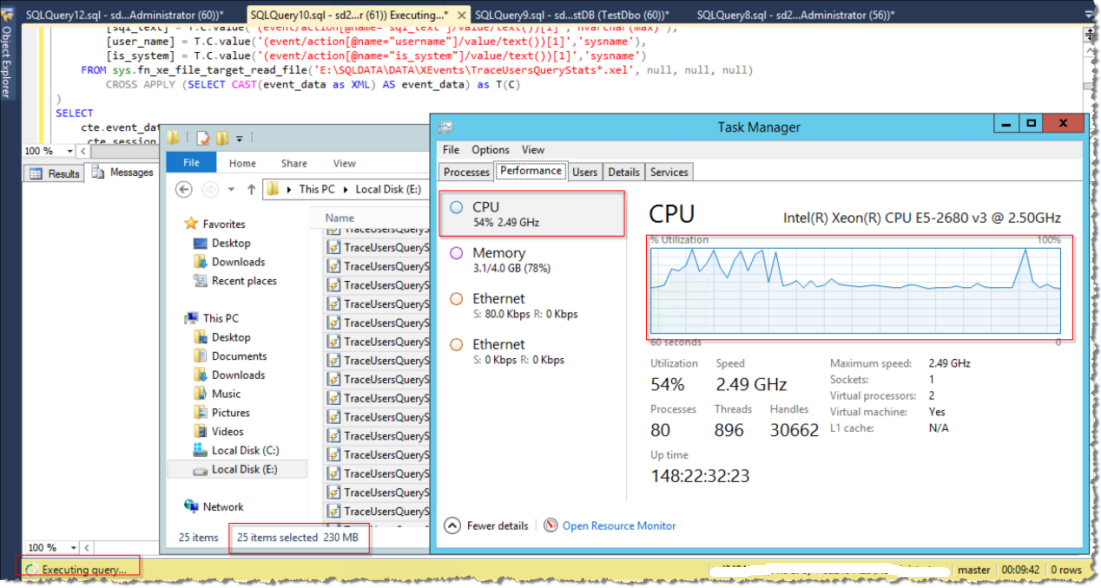Open zoom dropdown below query editor
Screen dimensions: 1101x588
click(x=70, y=151)
